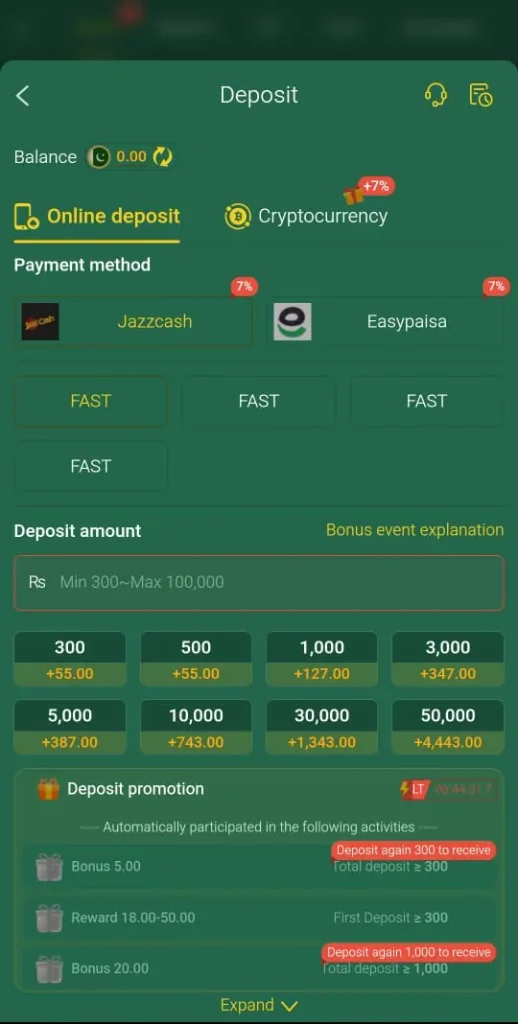Switch to the Cryptocurrency tab

(306, 216)
